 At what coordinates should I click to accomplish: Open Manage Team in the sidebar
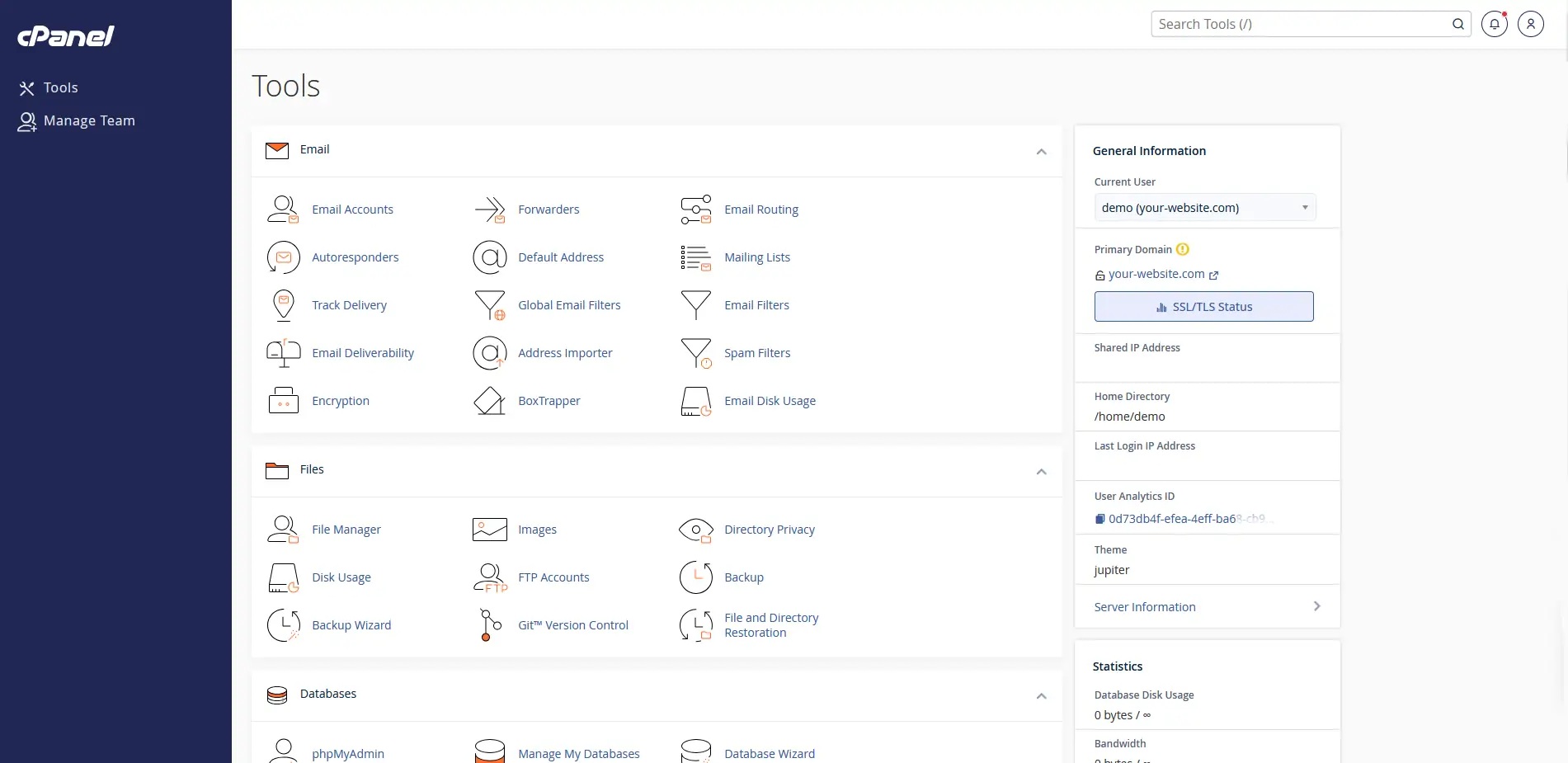pos(88,120)
